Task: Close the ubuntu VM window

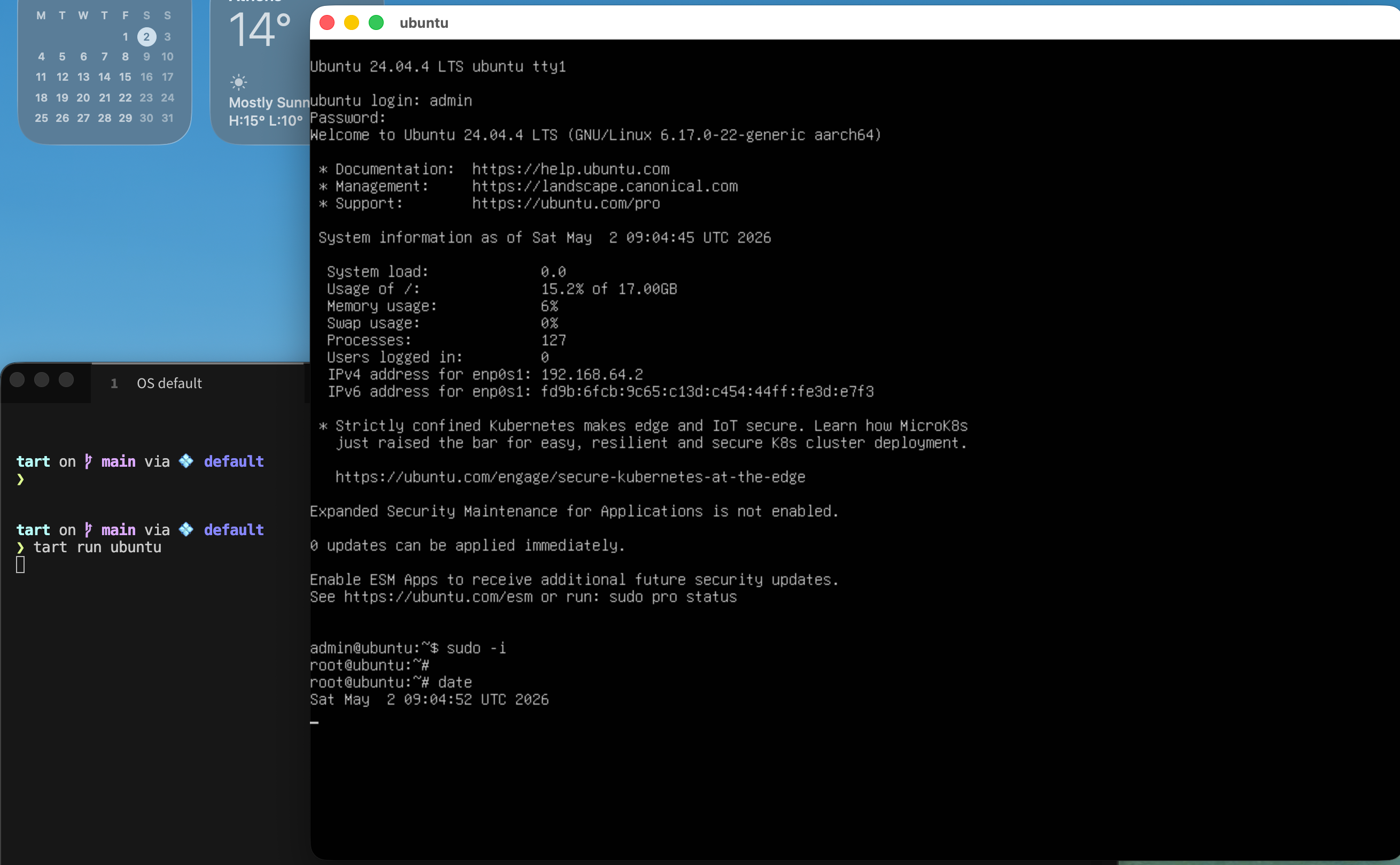Action: pyautogui.click(x=327, y=23)
